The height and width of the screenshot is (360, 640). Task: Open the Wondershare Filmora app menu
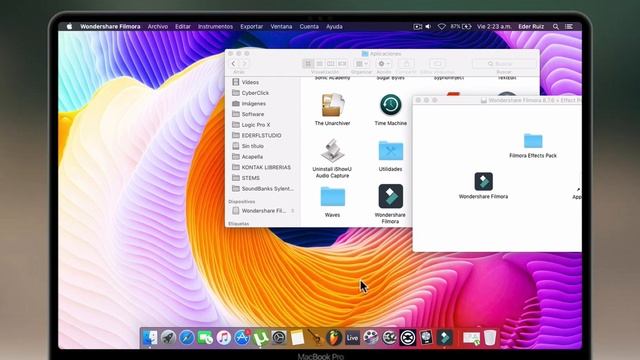tap(110, 27)
